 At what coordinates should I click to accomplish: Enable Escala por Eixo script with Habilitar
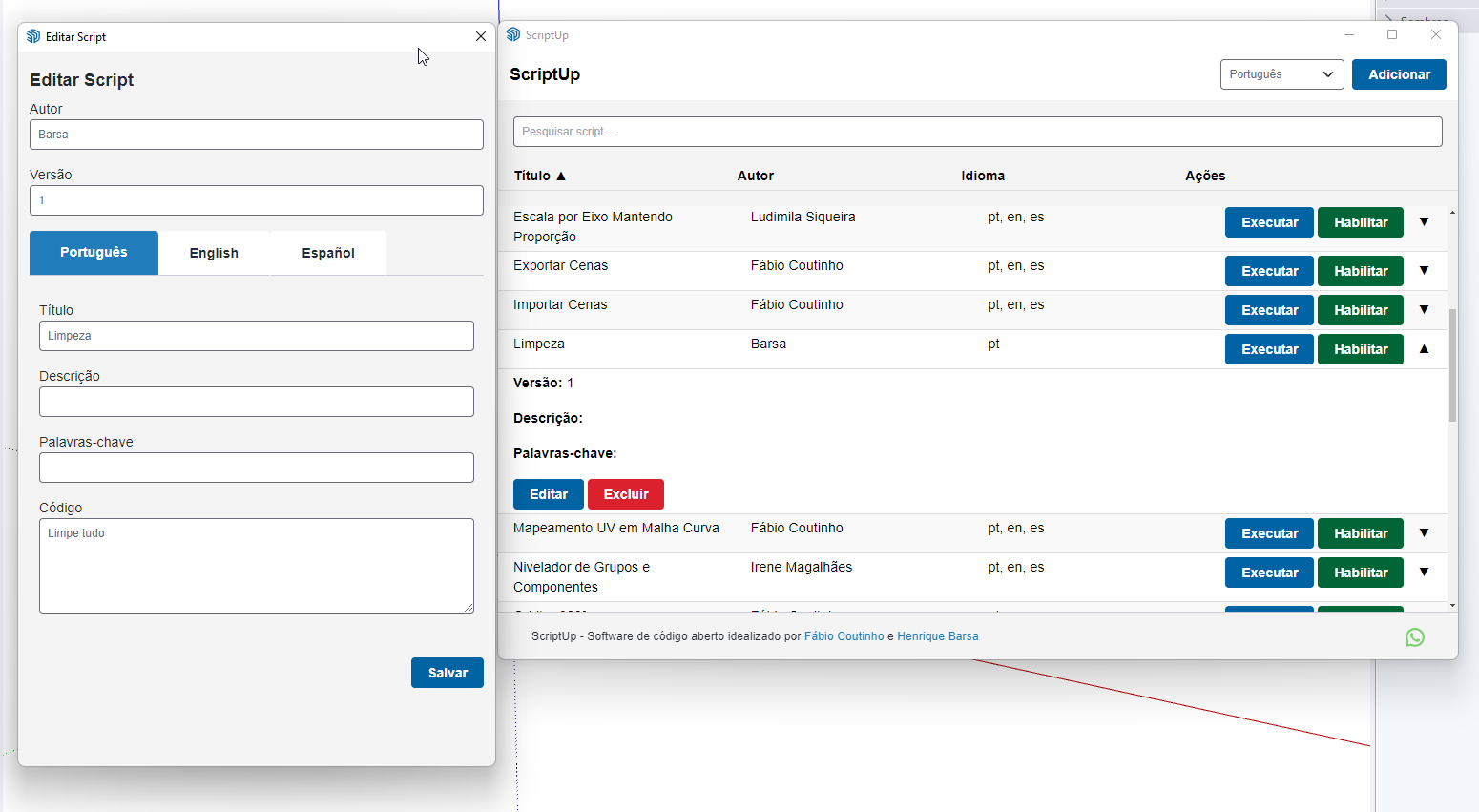point(1361,222)
